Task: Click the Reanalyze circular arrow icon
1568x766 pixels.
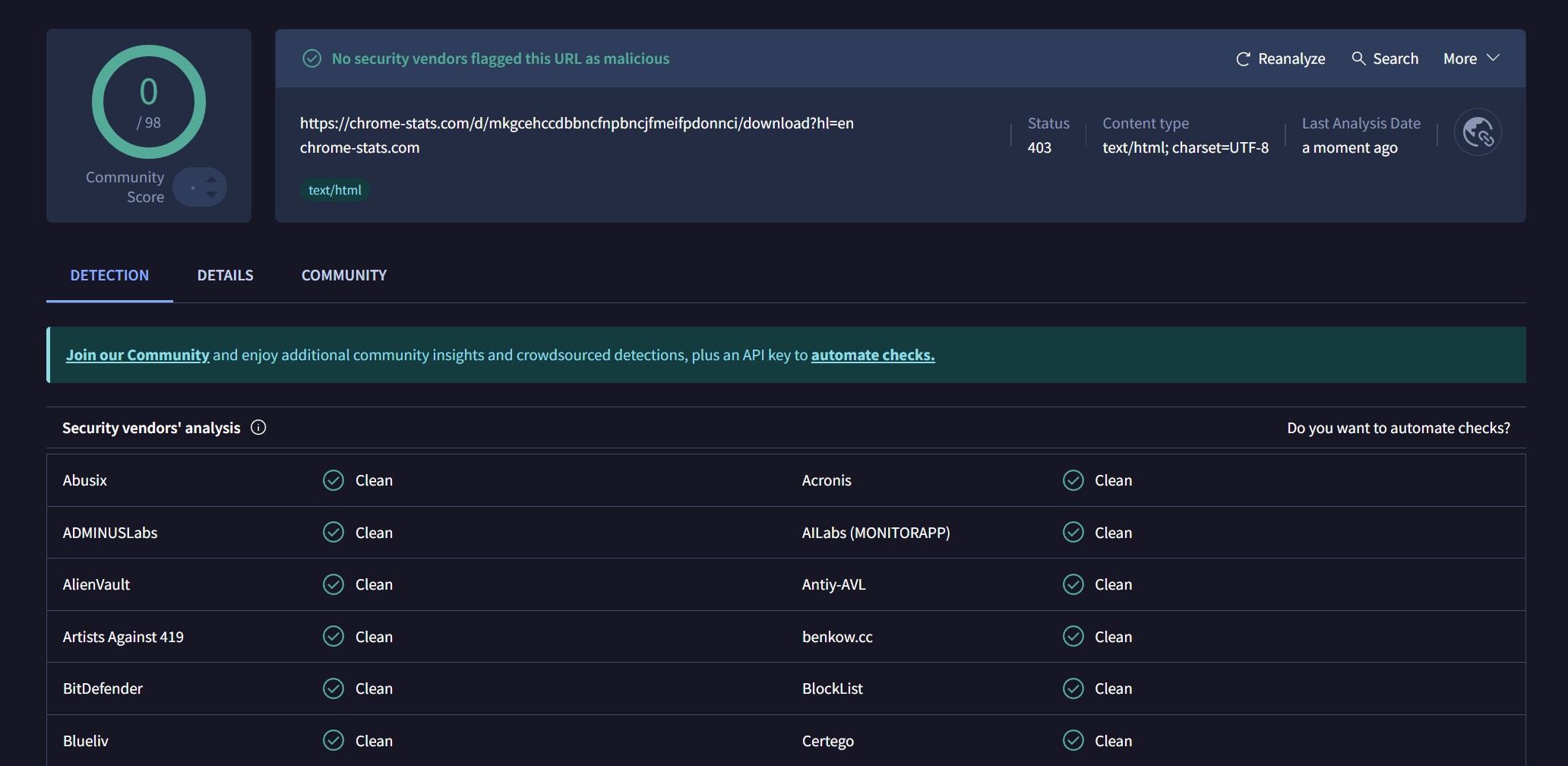Action: coord(1243,59)
